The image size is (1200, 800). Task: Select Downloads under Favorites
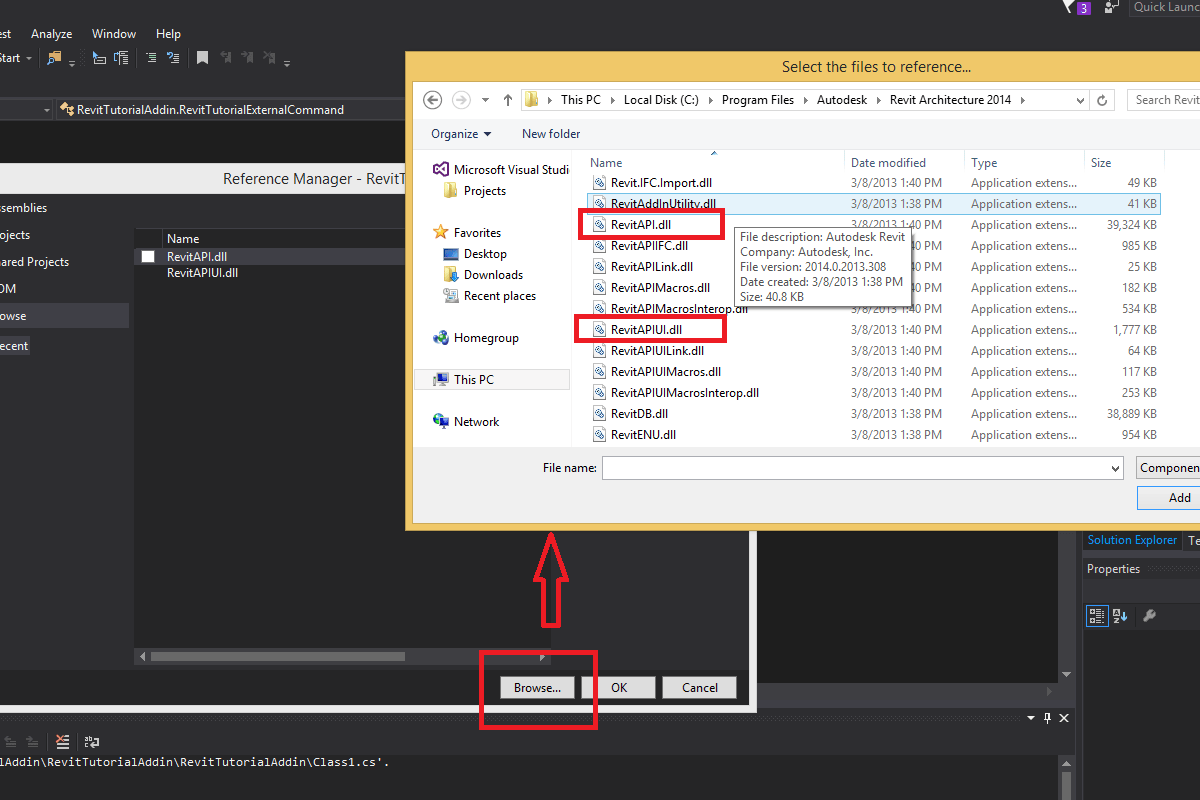(493, 275)
